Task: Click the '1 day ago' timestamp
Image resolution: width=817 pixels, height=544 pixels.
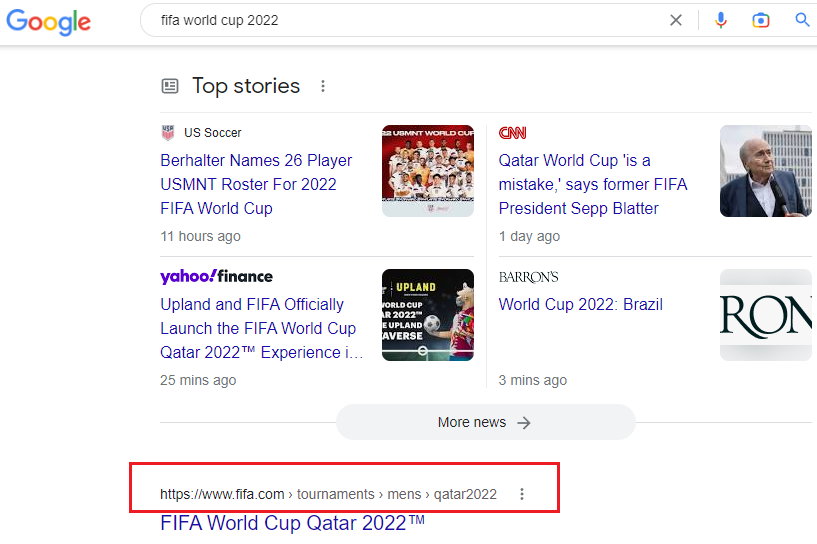Action: [x=529, y=237]
